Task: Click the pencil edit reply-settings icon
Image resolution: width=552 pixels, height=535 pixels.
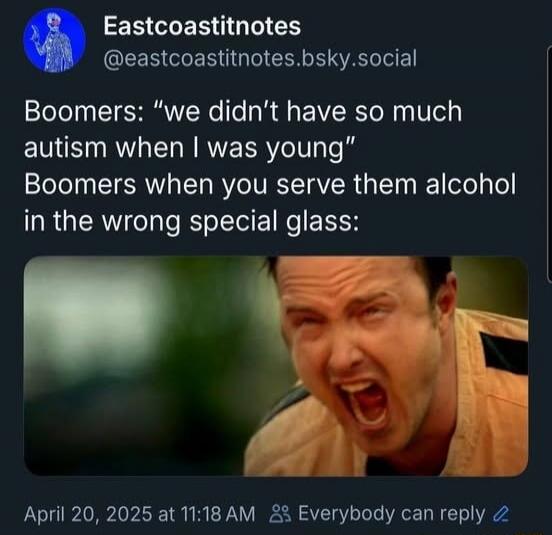Action: (x=500, y=515)
